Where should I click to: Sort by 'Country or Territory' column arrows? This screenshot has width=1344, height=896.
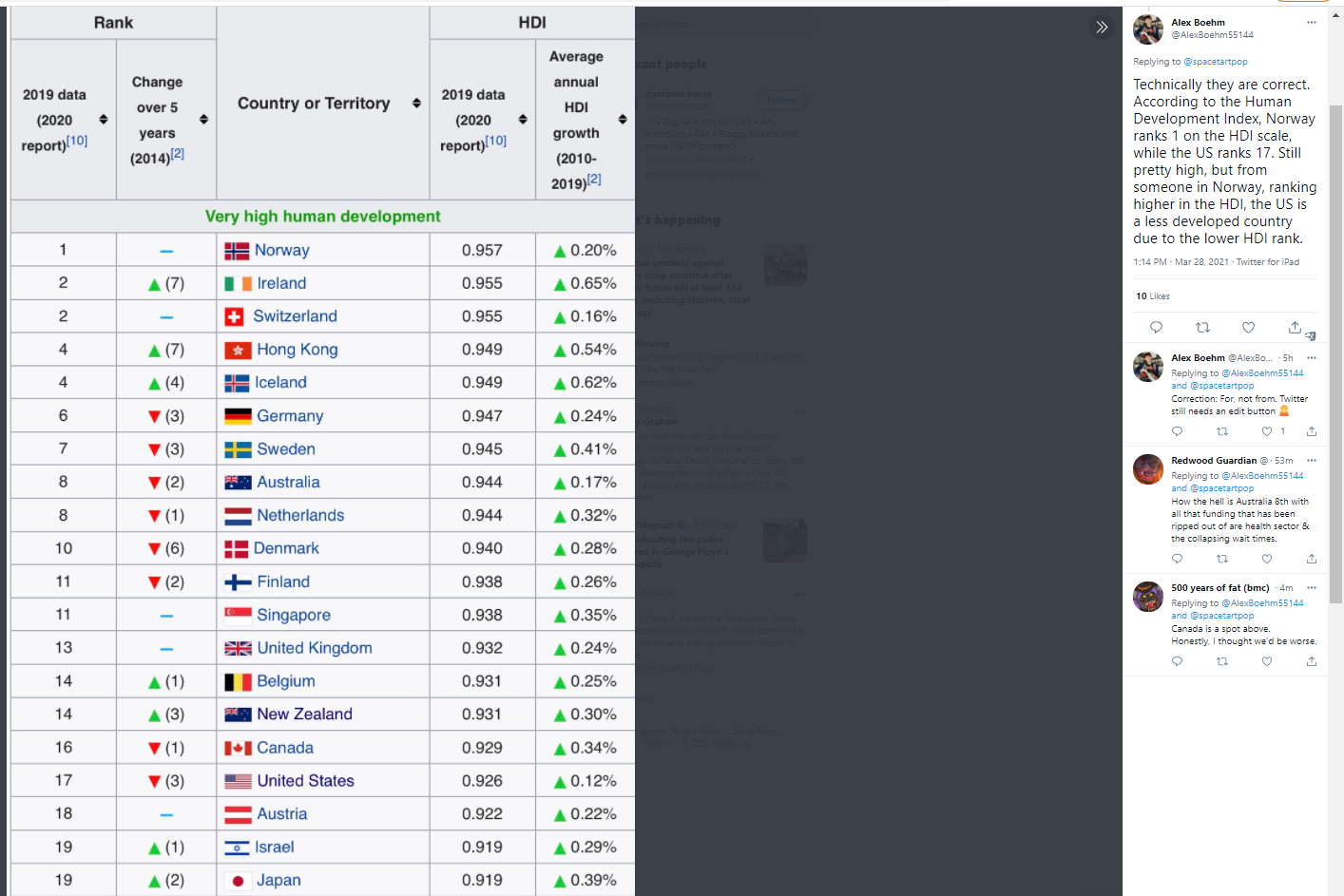pos(416,103)
